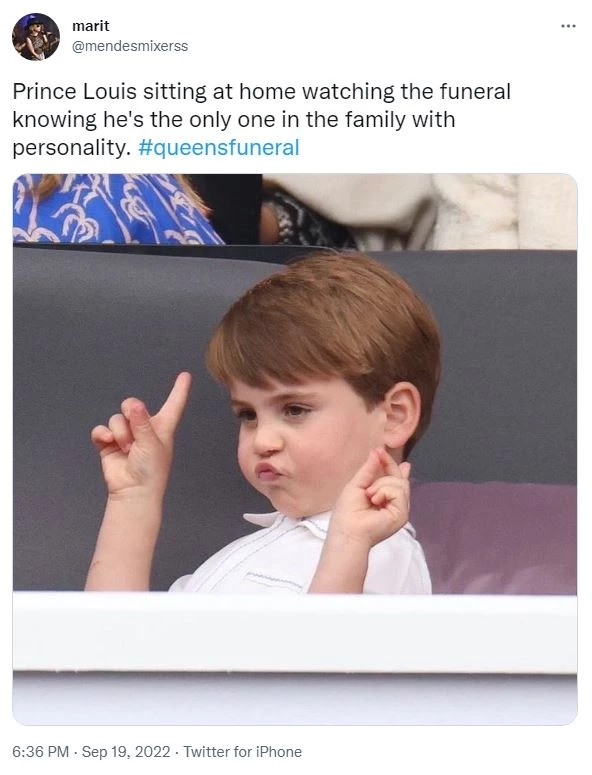Open the @mendesmixerss handle link
Viewport: 592px width, 775px height.
click(130, 46)
